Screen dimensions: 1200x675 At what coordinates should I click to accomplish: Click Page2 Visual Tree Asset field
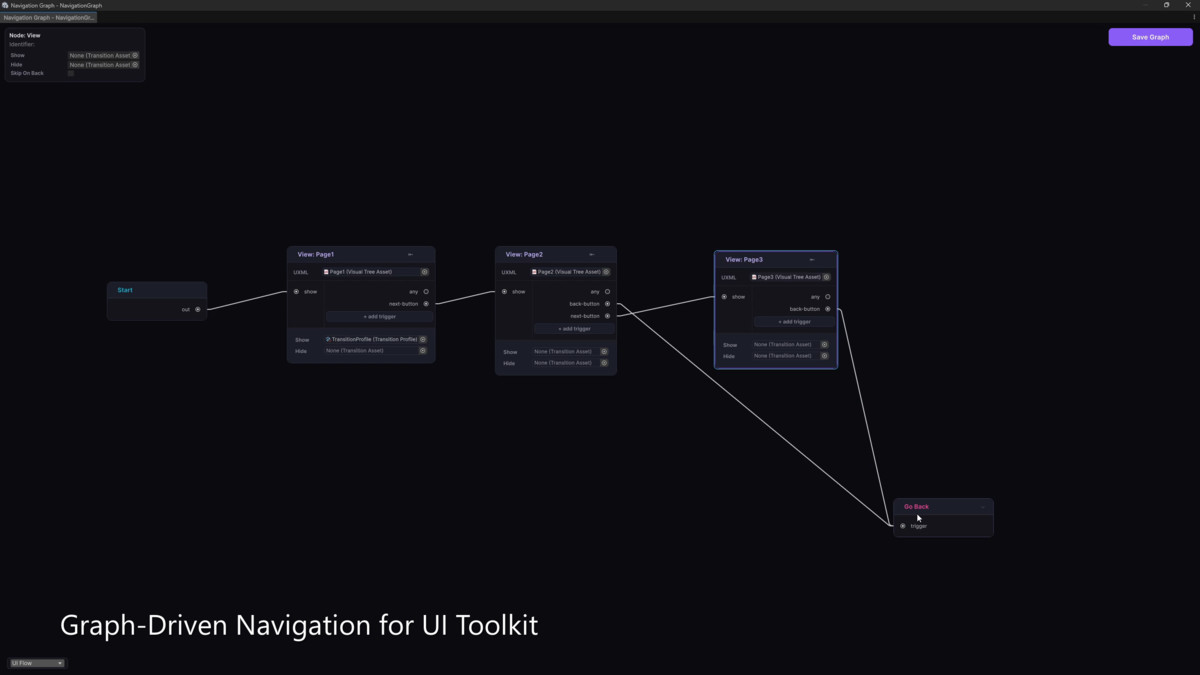pos(571,272)
